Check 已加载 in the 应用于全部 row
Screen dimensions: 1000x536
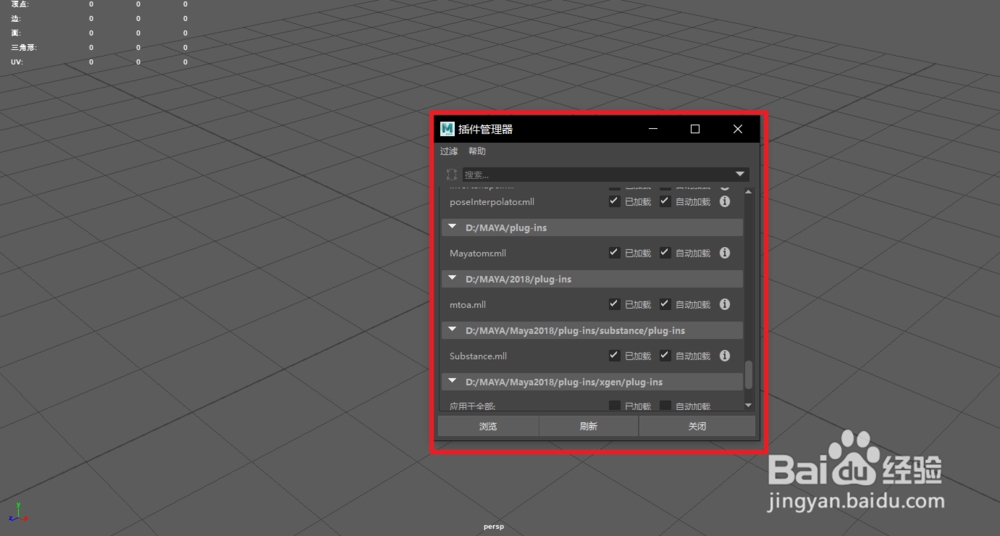pos(614,405)
